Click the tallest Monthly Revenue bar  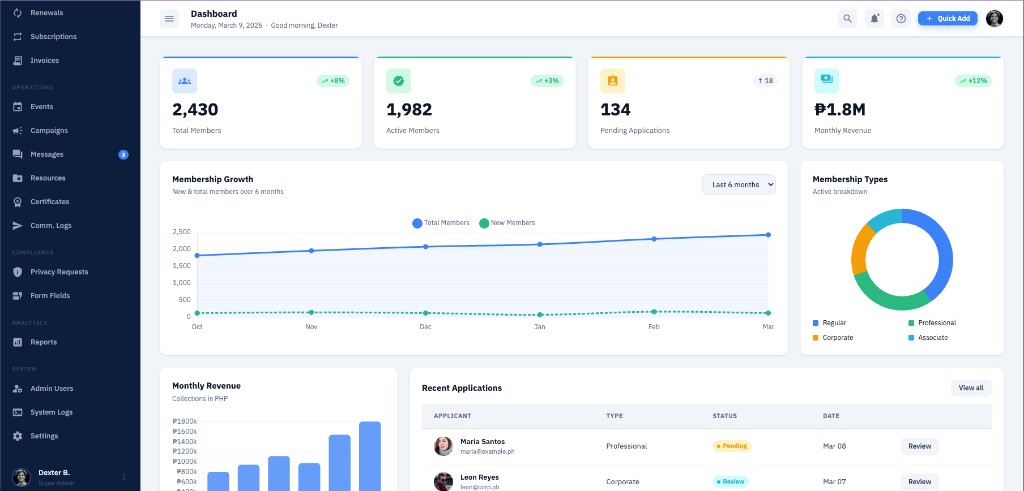pos(370,456)
